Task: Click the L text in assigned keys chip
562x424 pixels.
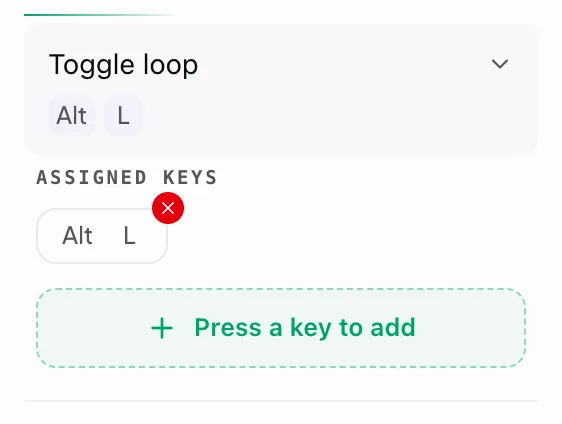Action: [x=129, y=236]
